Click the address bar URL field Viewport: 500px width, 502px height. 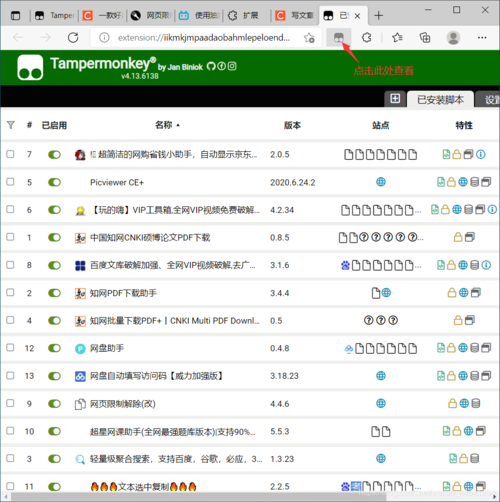coord(204,38)
